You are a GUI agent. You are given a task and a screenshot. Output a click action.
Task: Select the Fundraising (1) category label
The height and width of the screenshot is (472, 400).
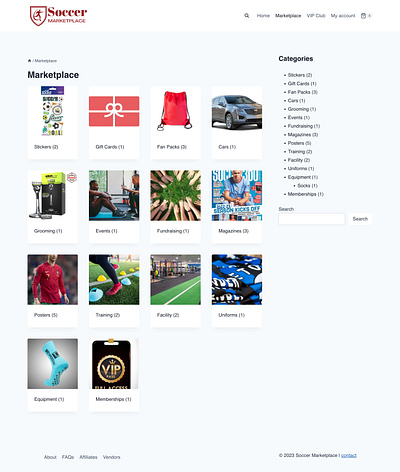tap(173, 231)
